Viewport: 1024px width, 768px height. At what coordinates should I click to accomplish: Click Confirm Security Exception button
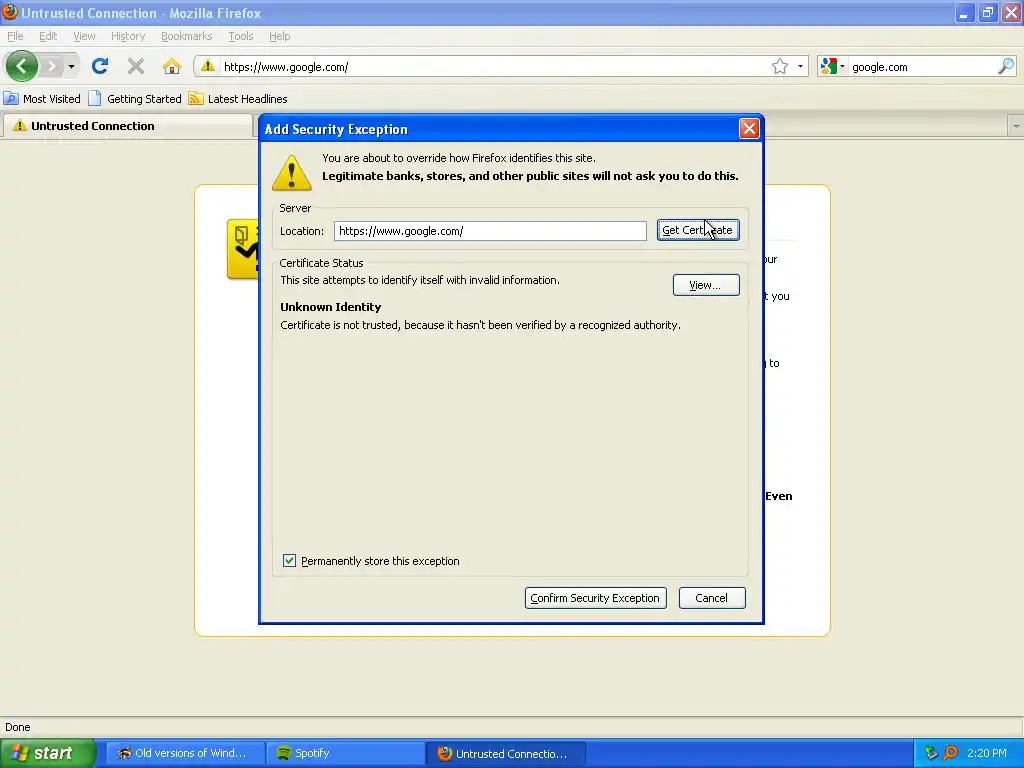pyautogui.click(x=596, y=598)
